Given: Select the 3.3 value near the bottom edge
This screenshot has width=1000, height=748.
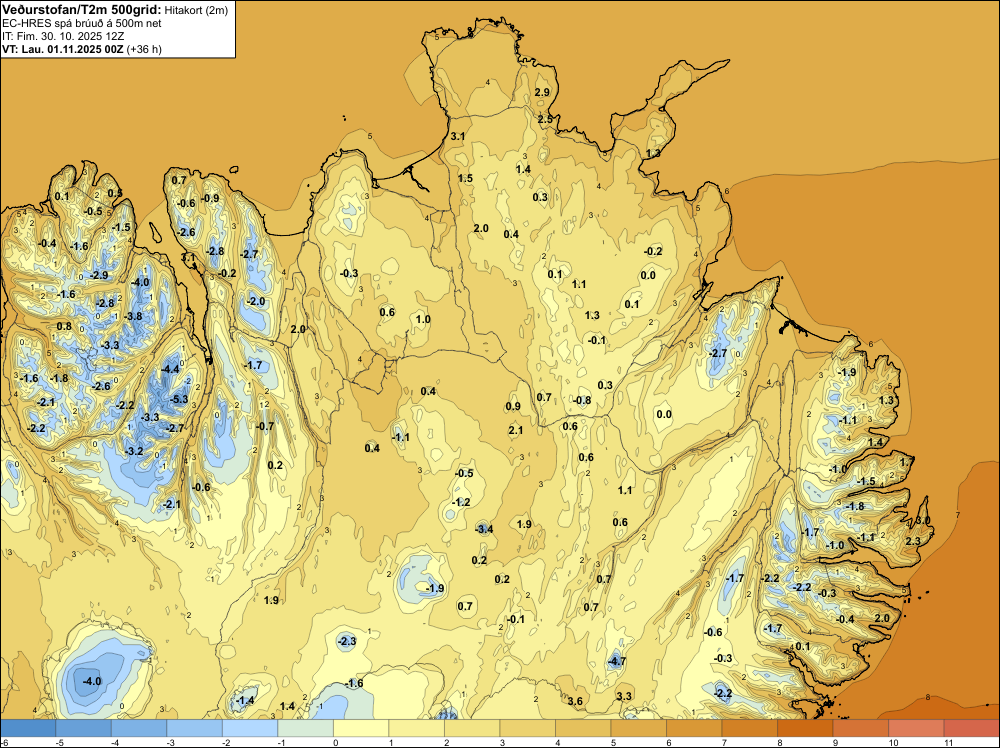Looking at the screenshot, I should click(624, 696).
